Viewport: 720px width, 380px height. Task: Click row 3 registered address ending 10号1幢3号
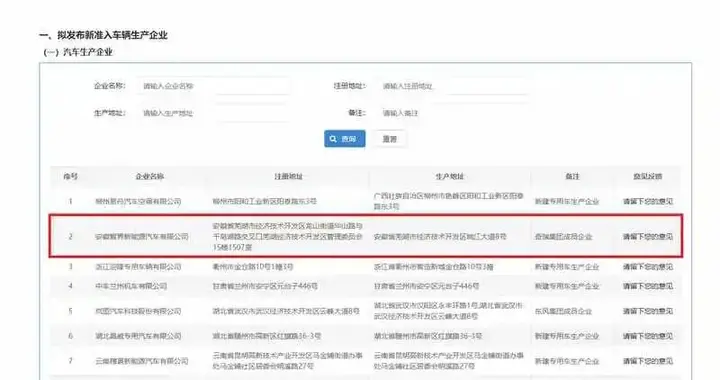point(253,267)
